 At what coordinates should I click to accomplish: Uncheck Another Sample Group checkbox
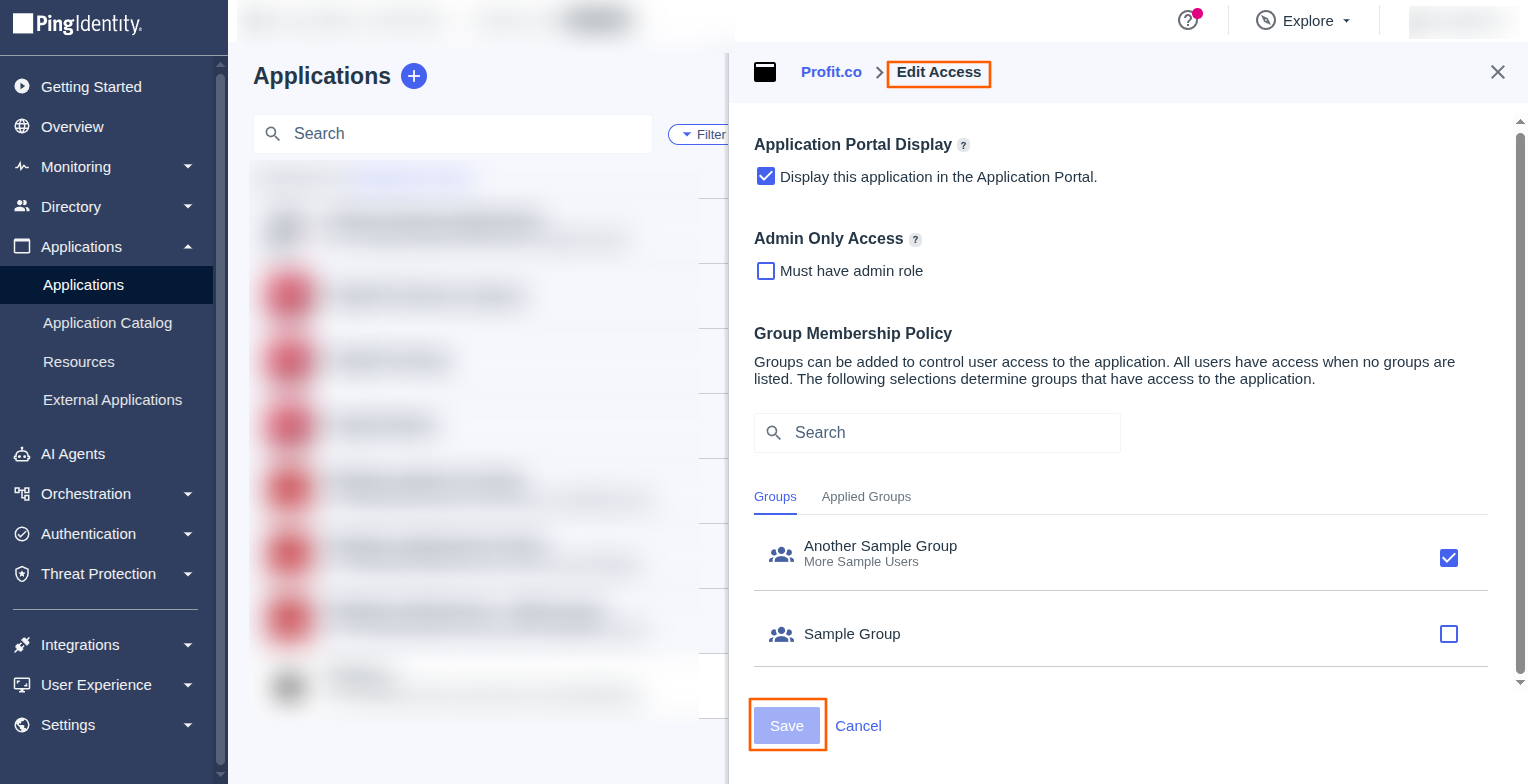coord(1449,557)
